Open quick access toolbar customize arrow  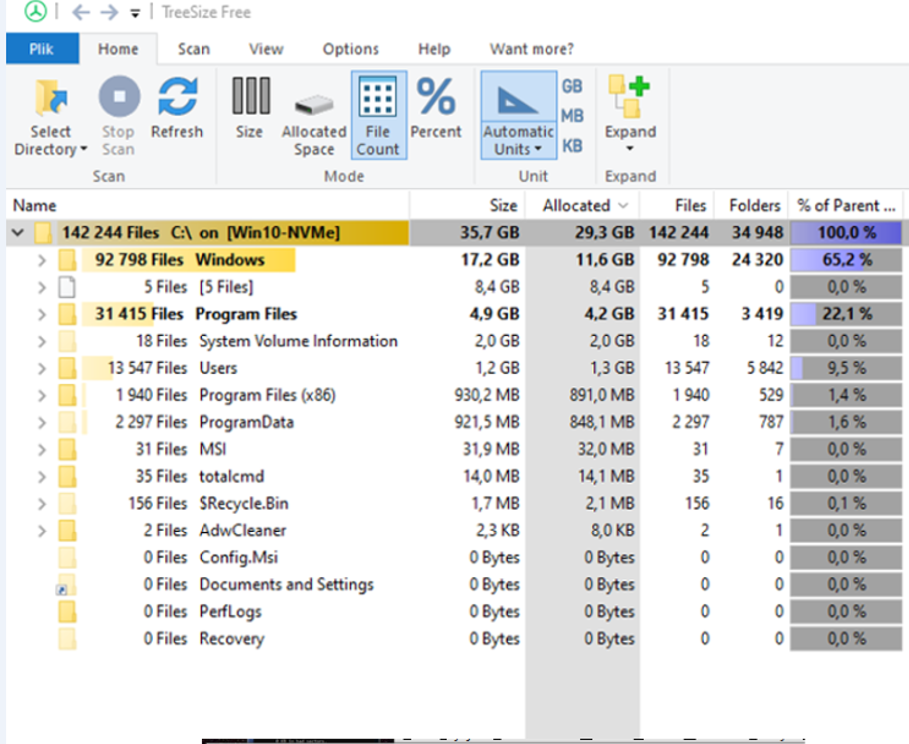pos(134,13)
